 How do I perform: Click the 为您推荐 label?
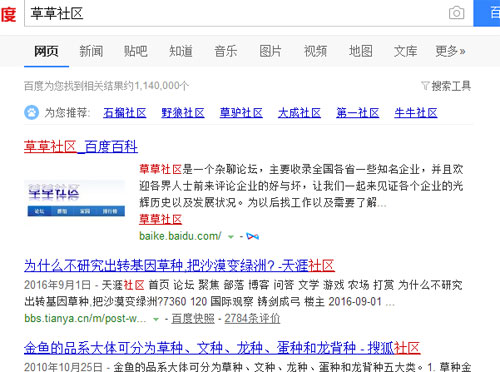point(67,113)
